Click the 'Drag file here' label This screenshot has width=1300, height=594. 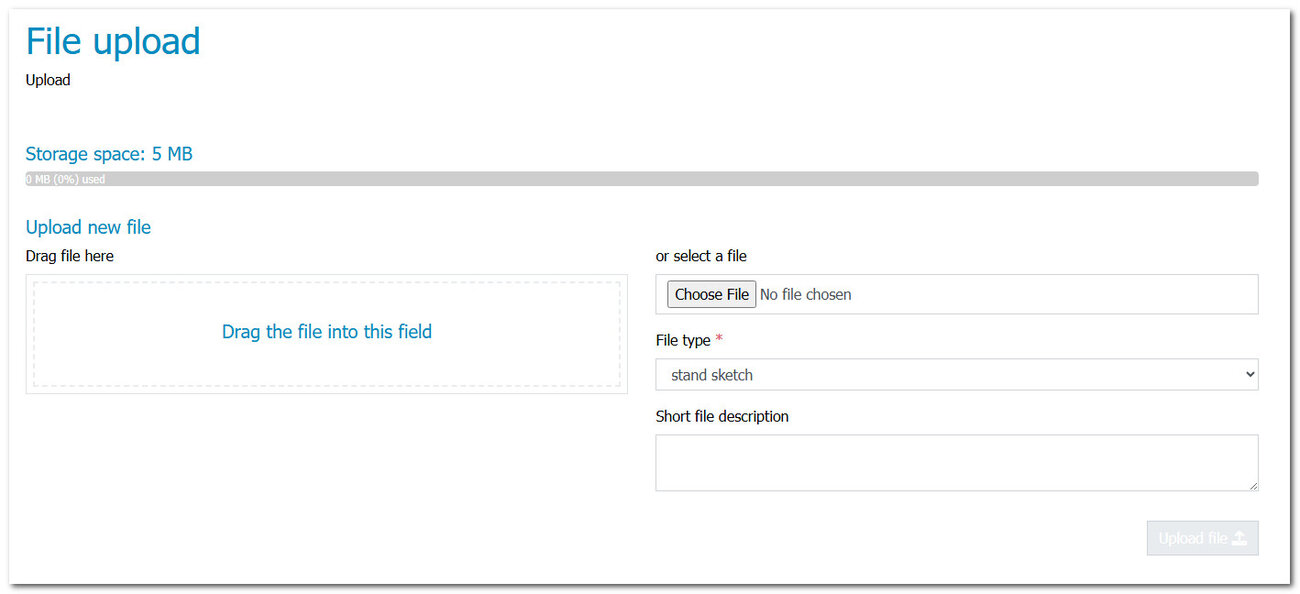click(x=70, y=256)
